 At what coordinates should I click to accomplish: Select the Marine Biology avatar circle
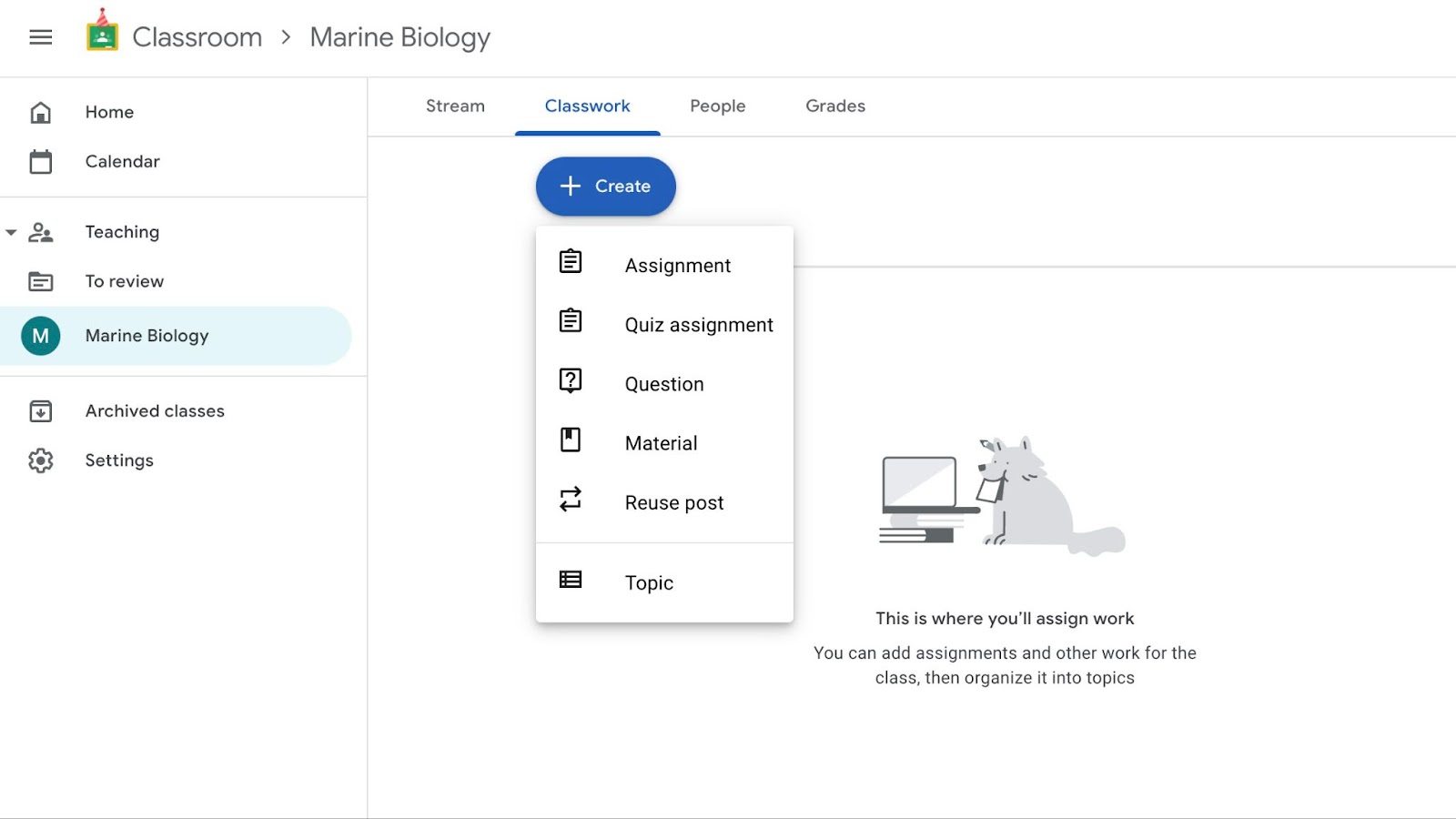point(40,337)
